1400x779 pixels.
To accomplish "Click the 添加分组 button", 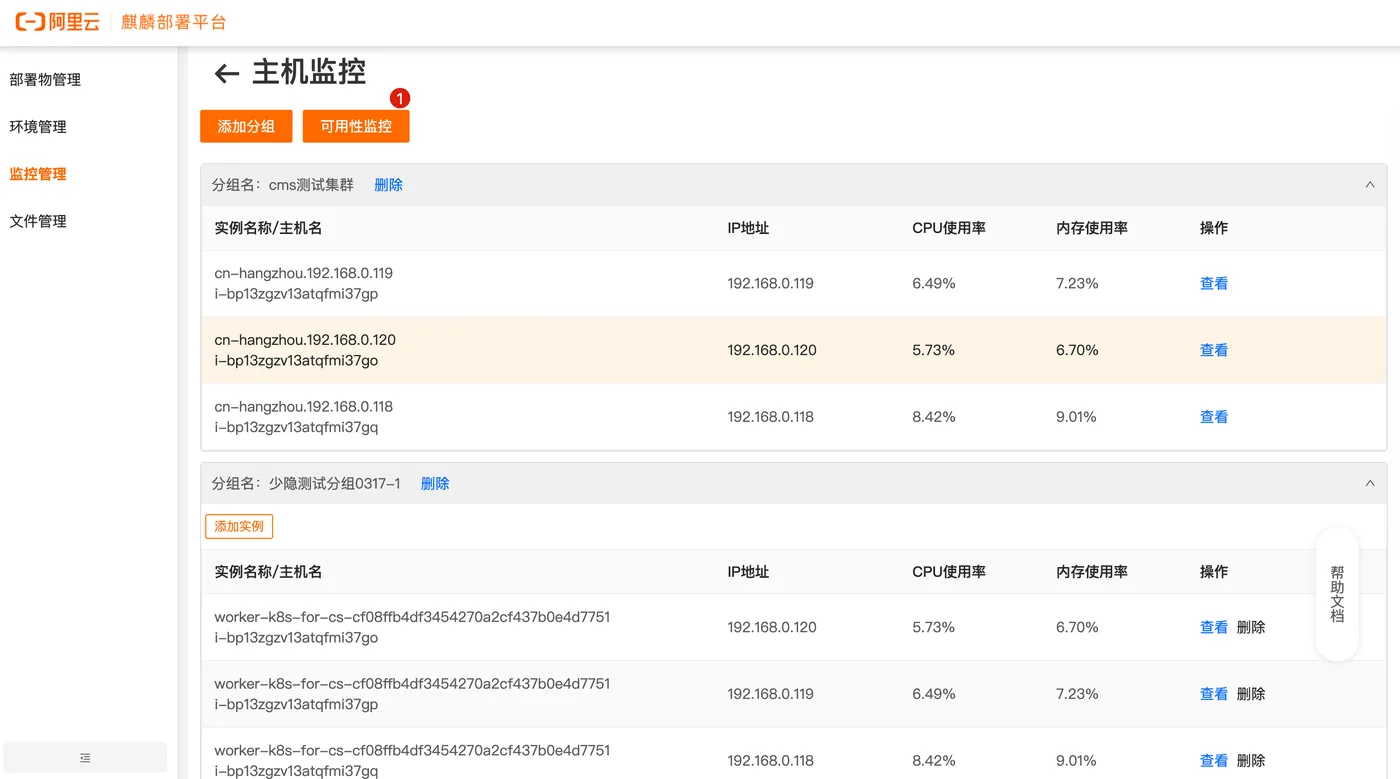I will point(246,126).
